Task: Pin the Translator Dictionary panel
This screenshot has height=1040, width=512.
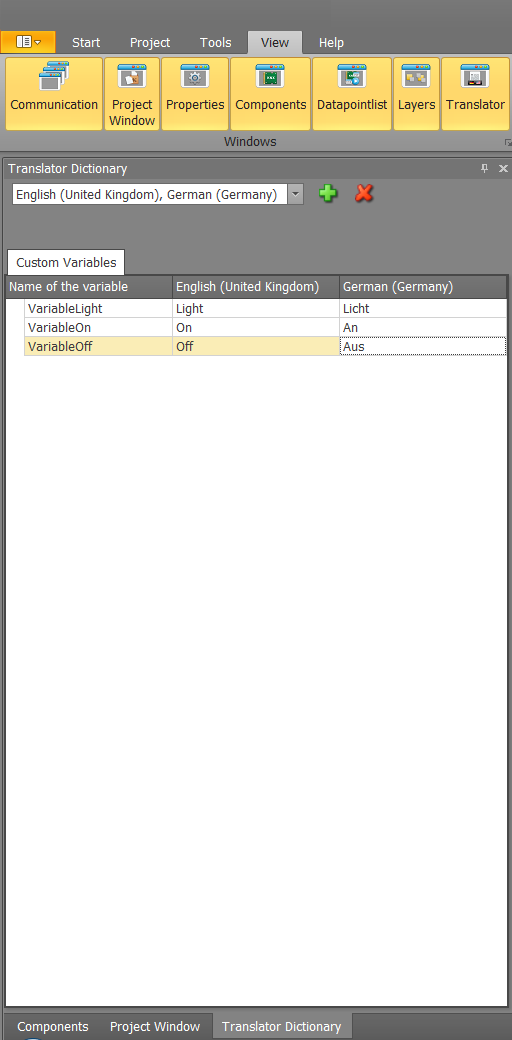Action: pyautogui.click(x=484, y=168)
